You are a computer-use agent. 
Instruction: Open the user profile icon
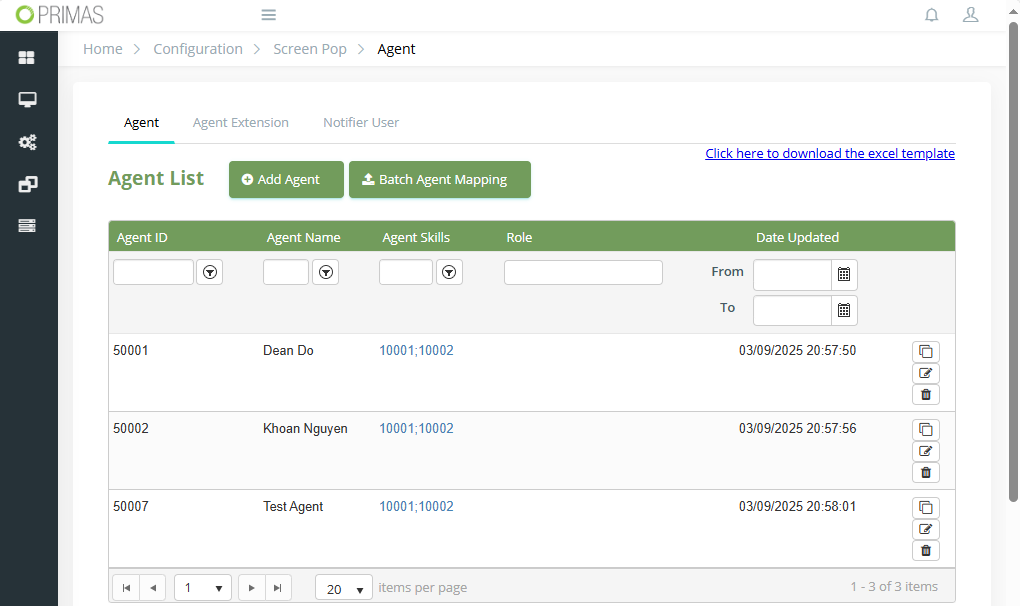point(969,15)
